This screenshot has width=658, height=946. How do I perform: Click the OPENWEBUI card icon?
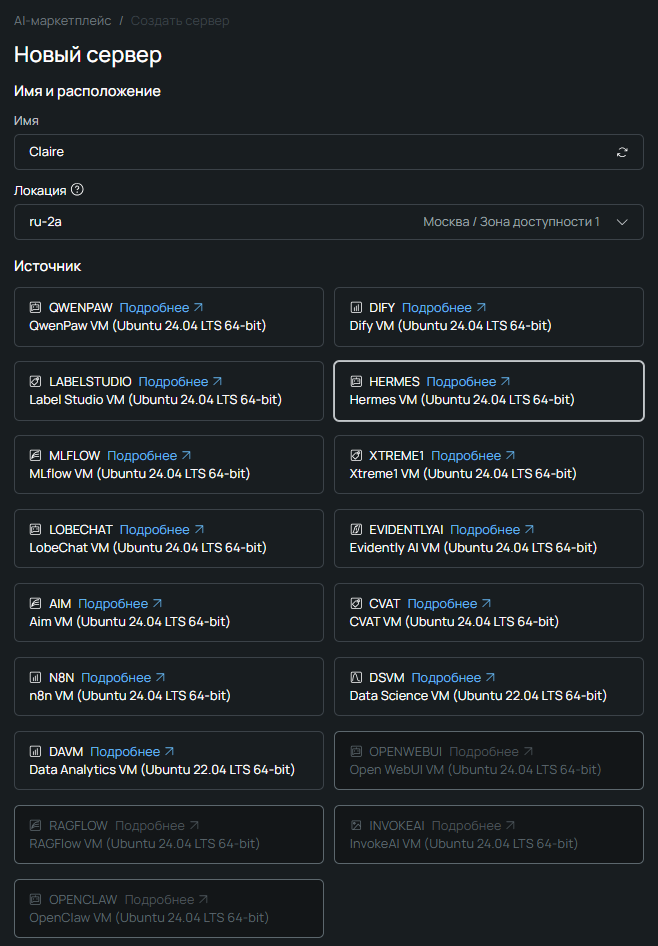coord(356,752)
